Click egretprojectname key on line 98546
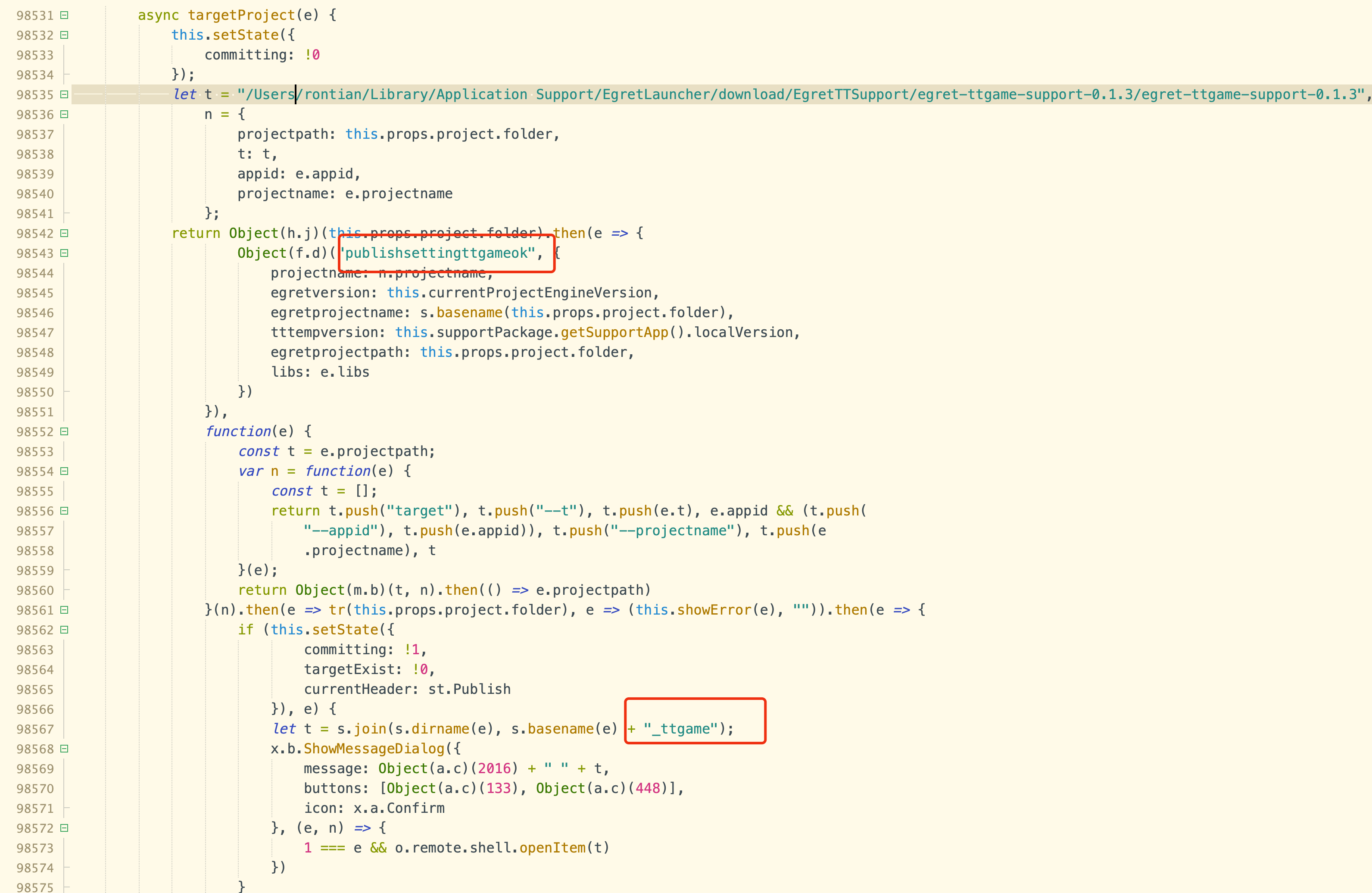Viewport: 1372px width, 893px height. (x=337, y=312)
